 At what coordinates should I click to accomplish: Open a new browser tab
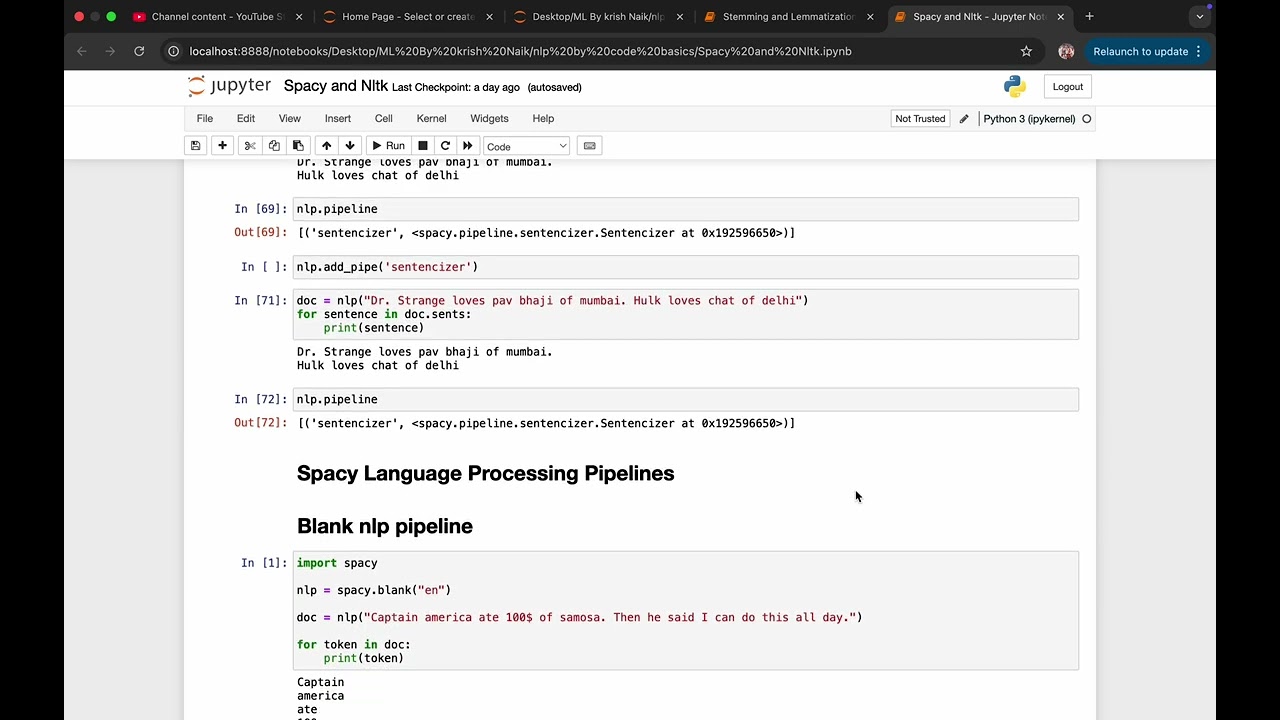click(1089, 16)
